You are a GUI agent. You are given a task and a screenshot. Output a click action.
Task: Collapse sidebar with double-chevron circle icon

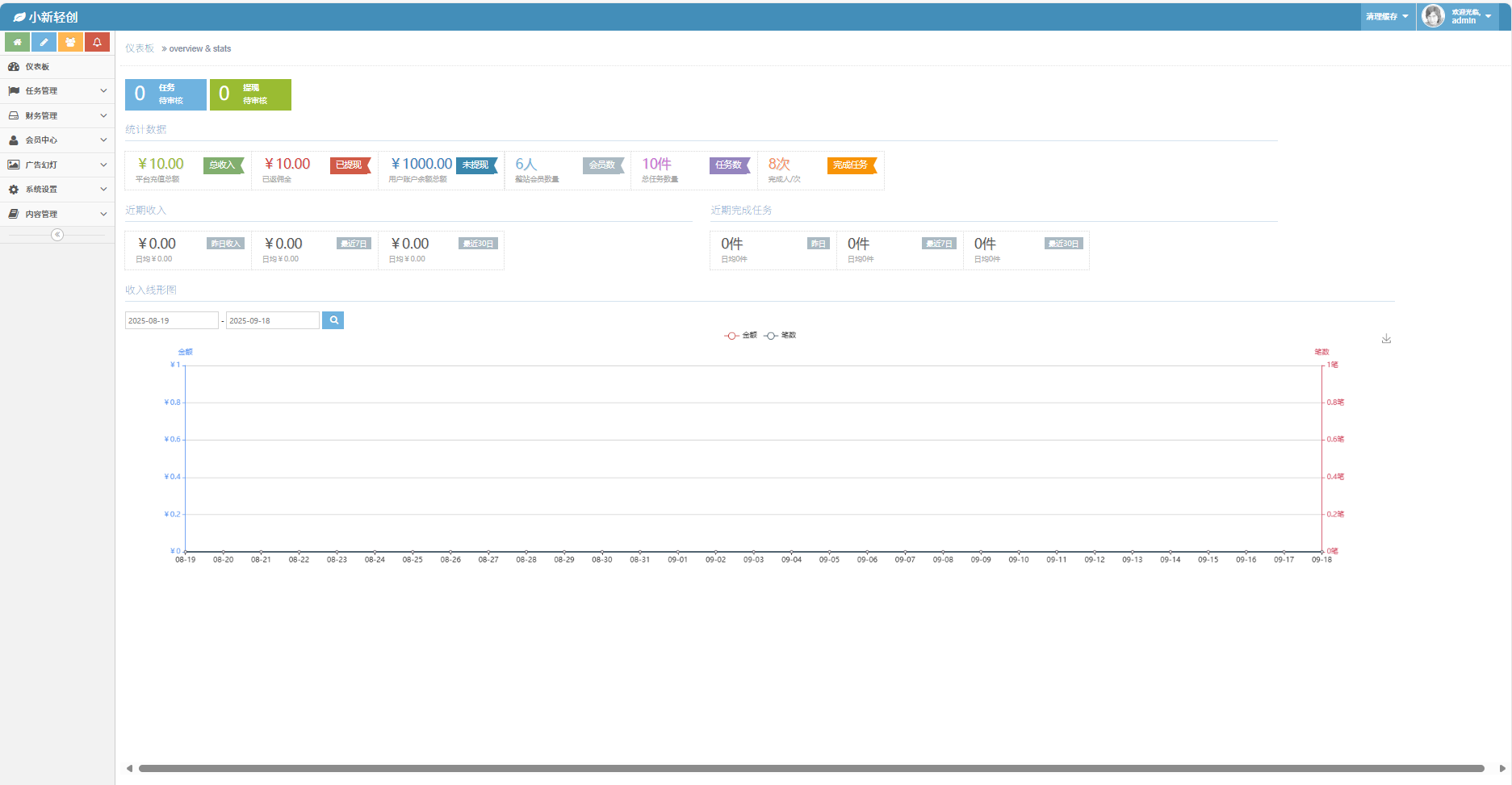point(57,235)
